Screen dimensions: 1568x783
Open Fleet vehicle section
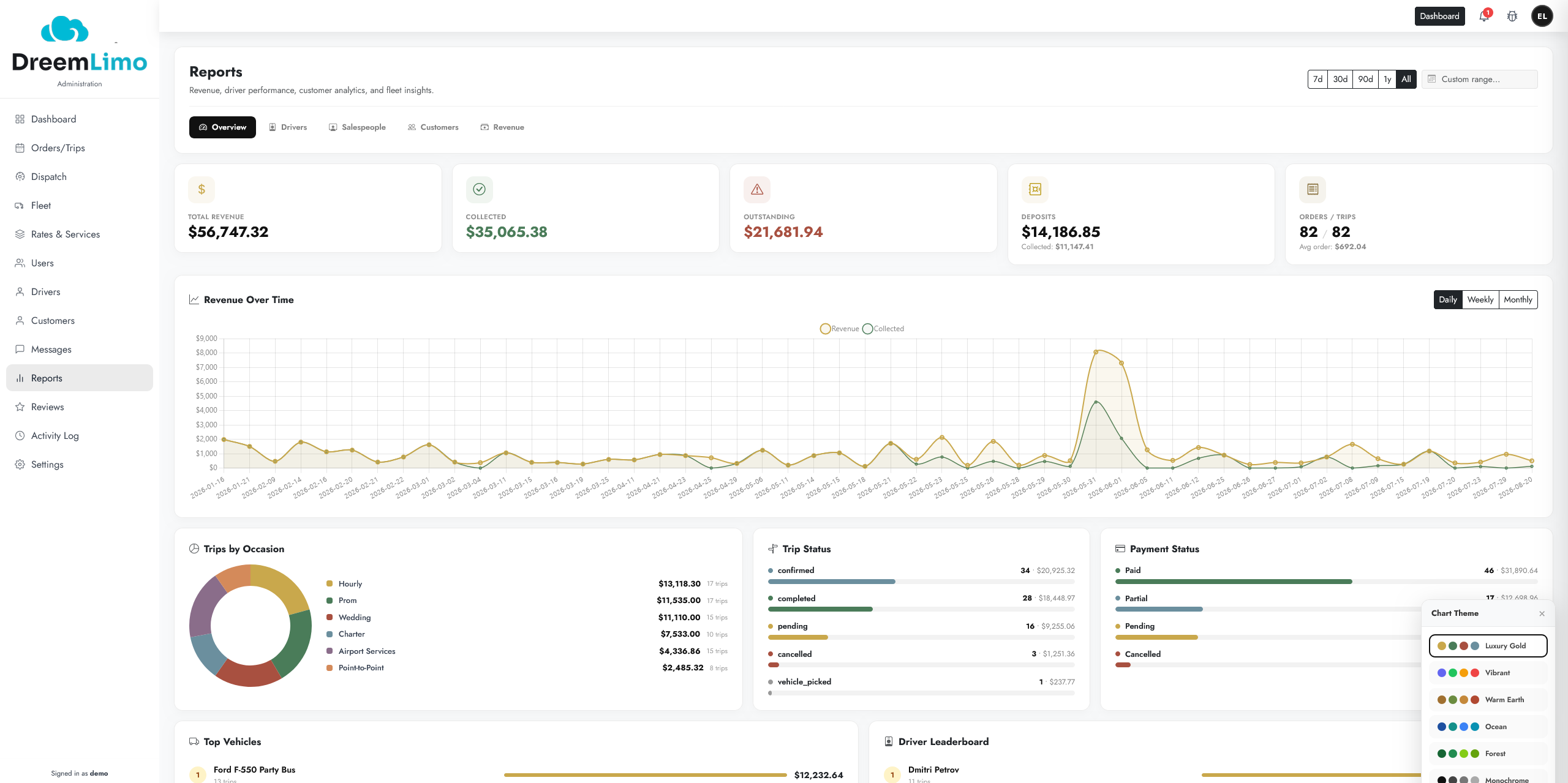[x=80, y=205]
